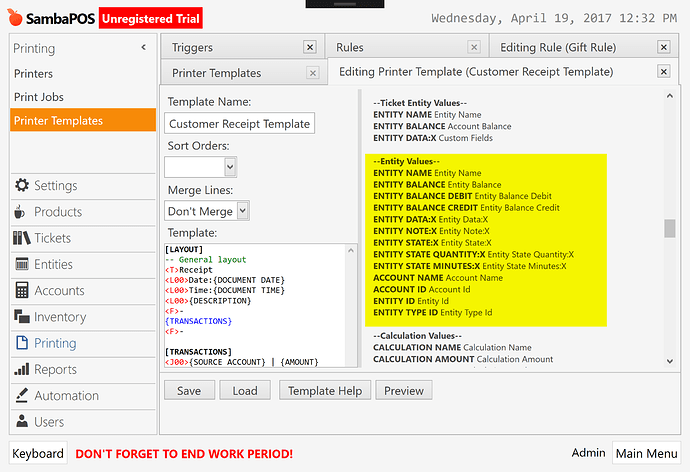Click the help list scrollbar thumb
Image resolution: width=690 pixels, height=472 pixels.
[x=669, y=228]
